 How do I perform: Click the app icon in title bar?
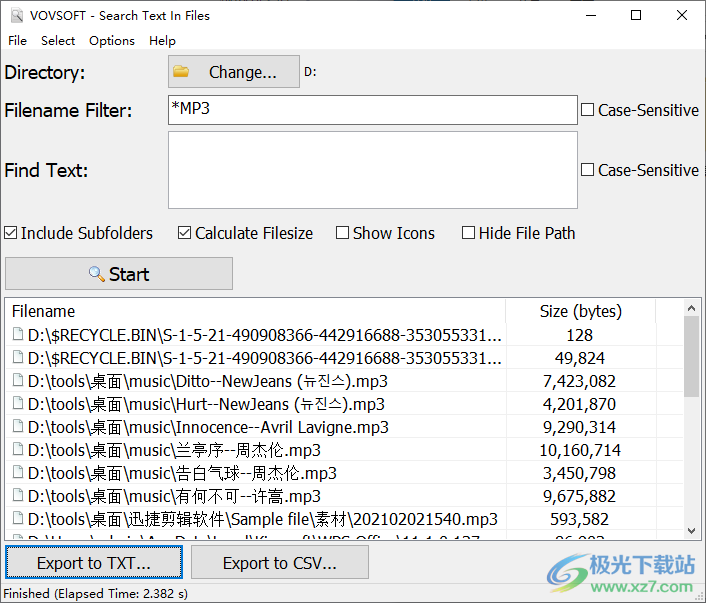[17, 16]
